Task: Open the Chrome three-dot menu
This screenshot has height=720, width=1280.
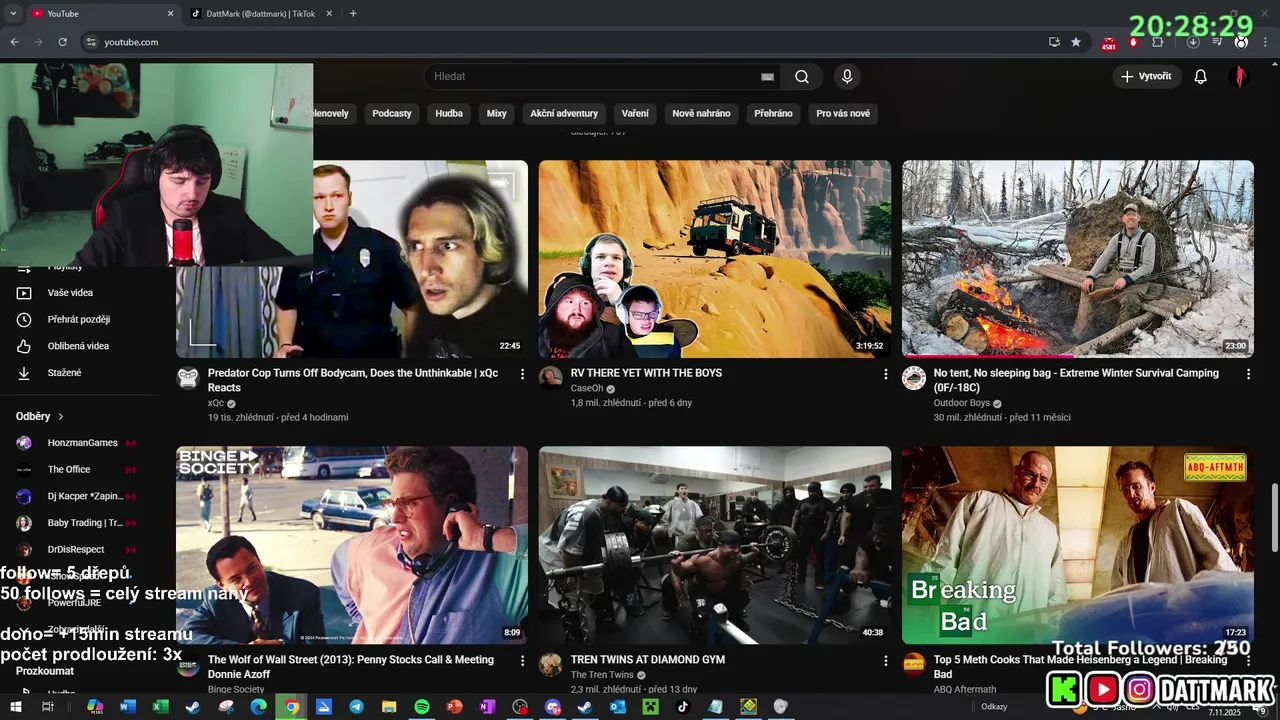Action: click(x=1266, y=42)
